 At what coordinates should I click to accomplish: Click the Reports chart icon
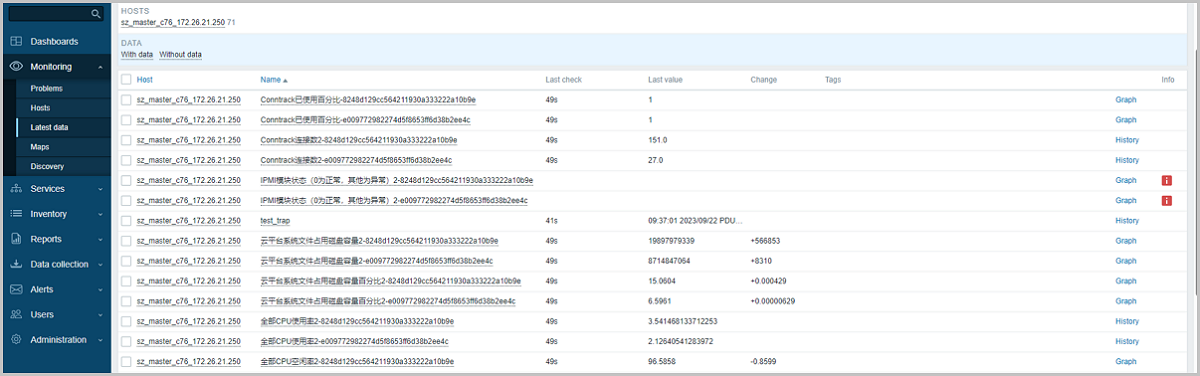(x=16, y=239)
